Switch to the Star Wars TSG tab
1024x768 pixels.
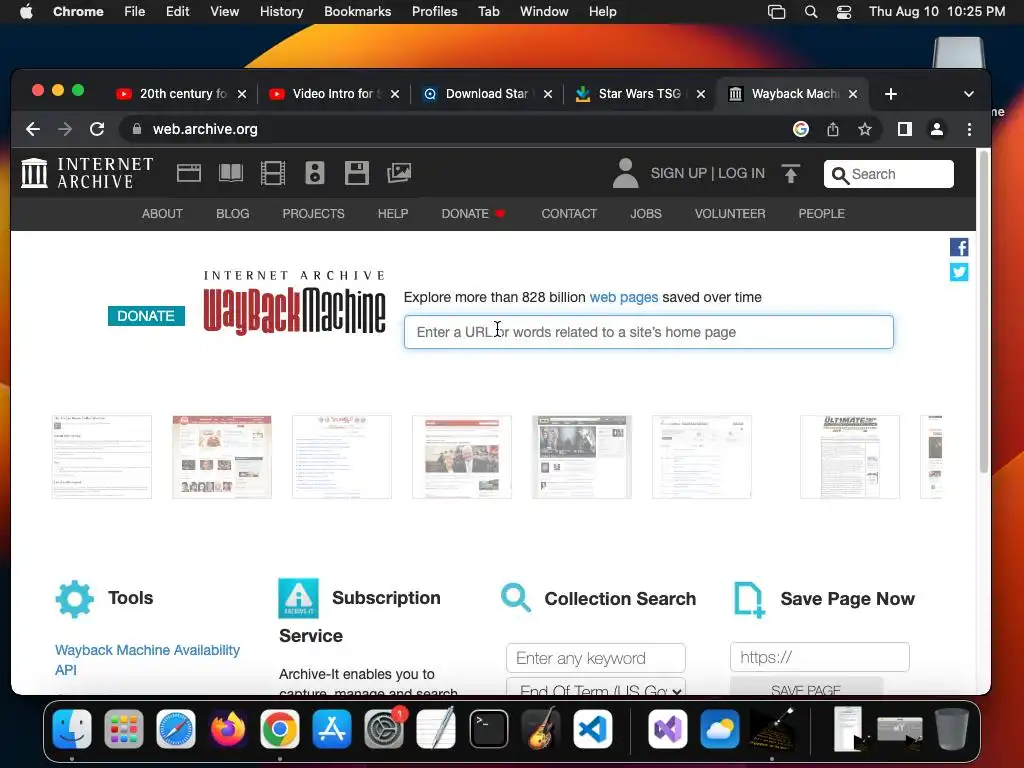[x=640, y=94]
